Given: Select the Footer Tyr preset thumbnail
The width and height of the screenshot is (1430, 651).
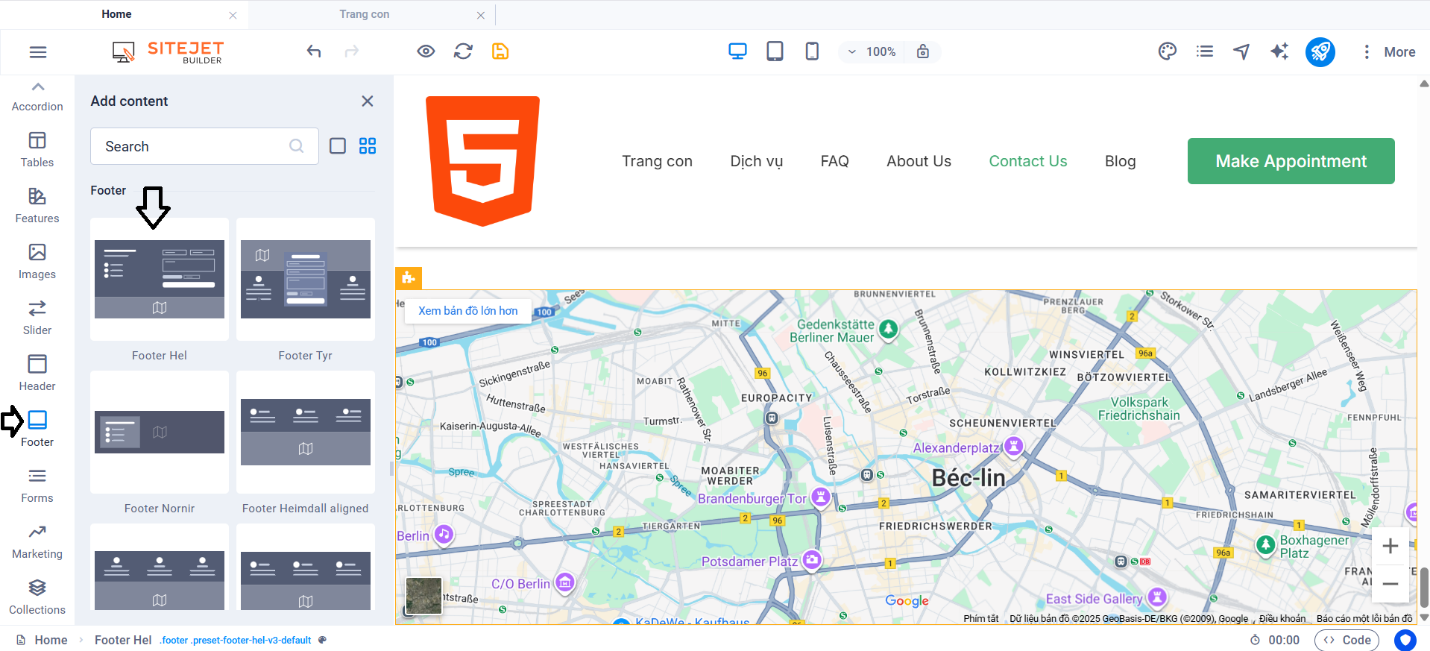Looking at the screenshot, I should point(305,279).
